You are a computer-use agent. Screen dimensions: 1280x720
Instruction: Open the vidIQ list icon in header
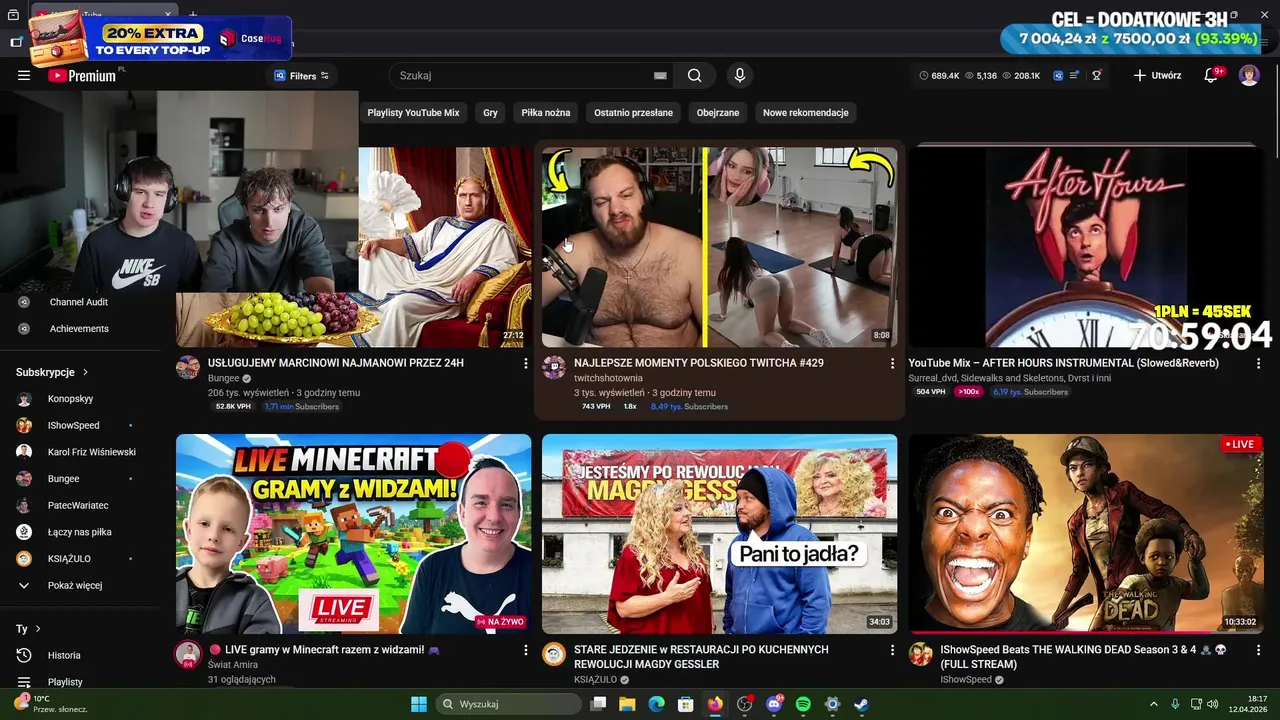(1074, 75)
